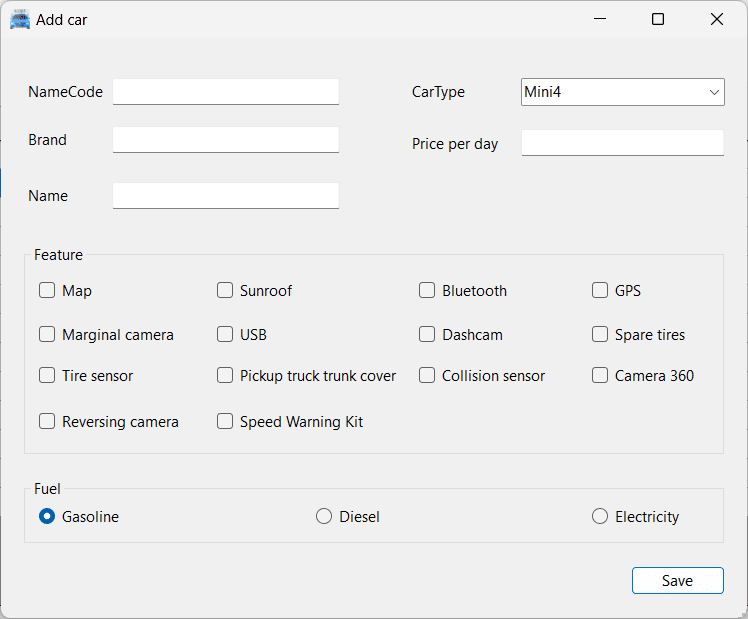Enable the Map feature checkbox
The image size is (748, 619).
[47, 291]
